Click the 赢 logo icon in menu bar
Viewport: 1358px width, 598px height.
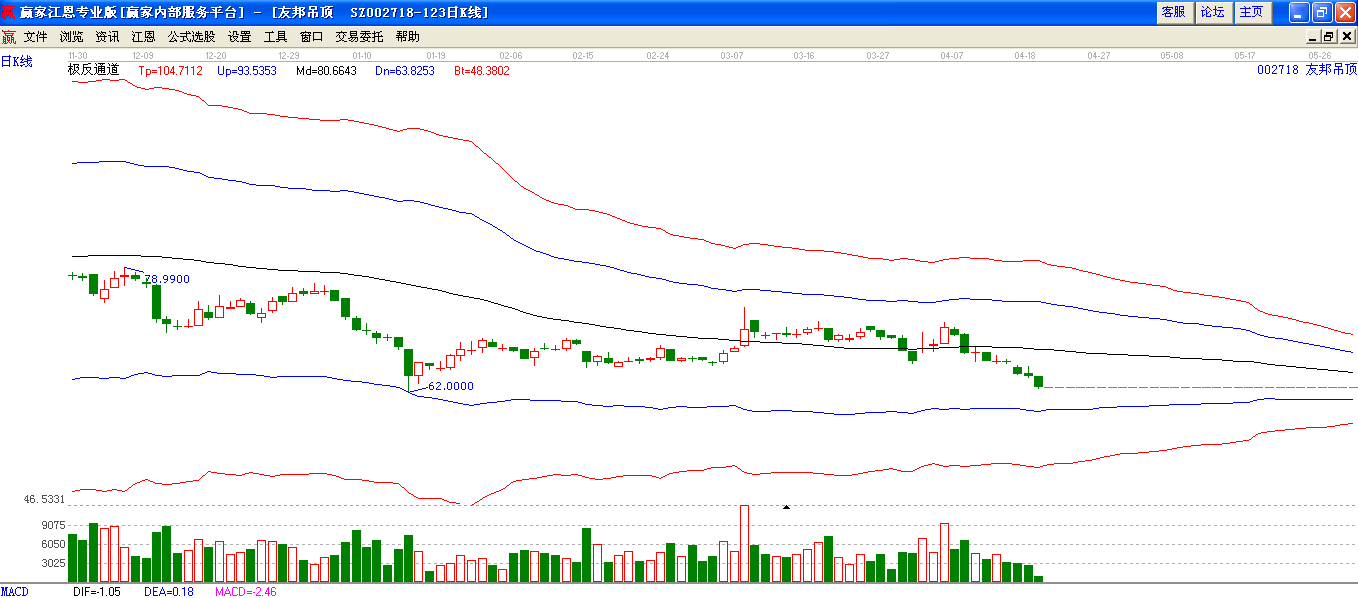tap(9, 37)
